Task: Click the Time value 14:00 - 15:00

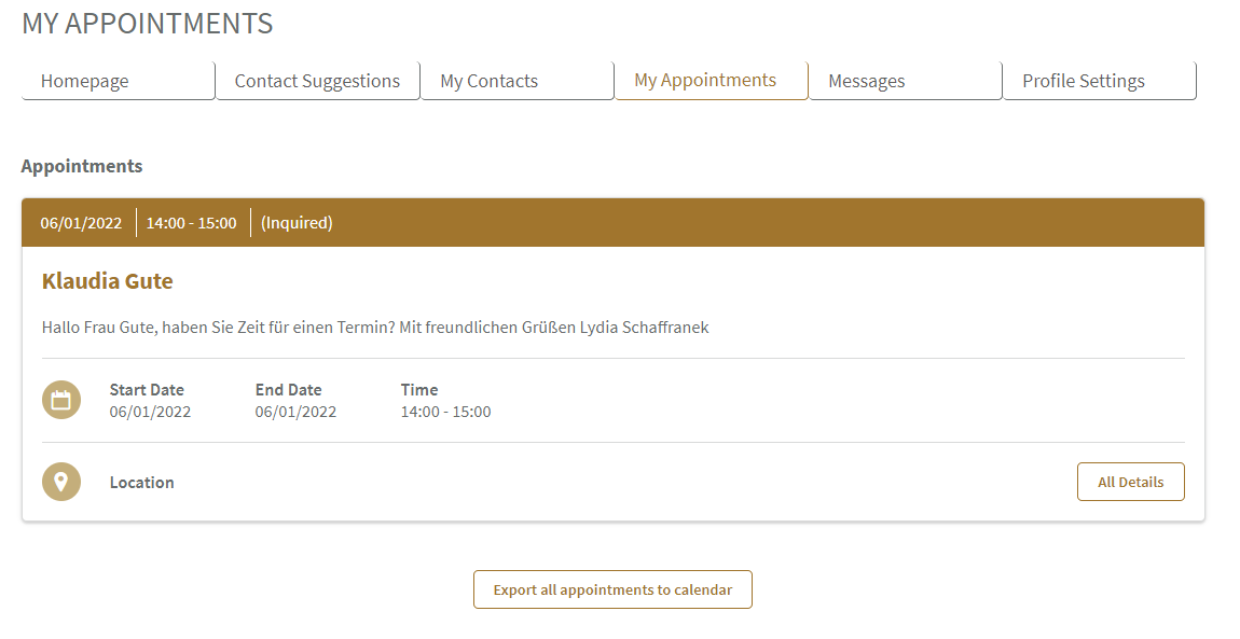Action: 446,412
